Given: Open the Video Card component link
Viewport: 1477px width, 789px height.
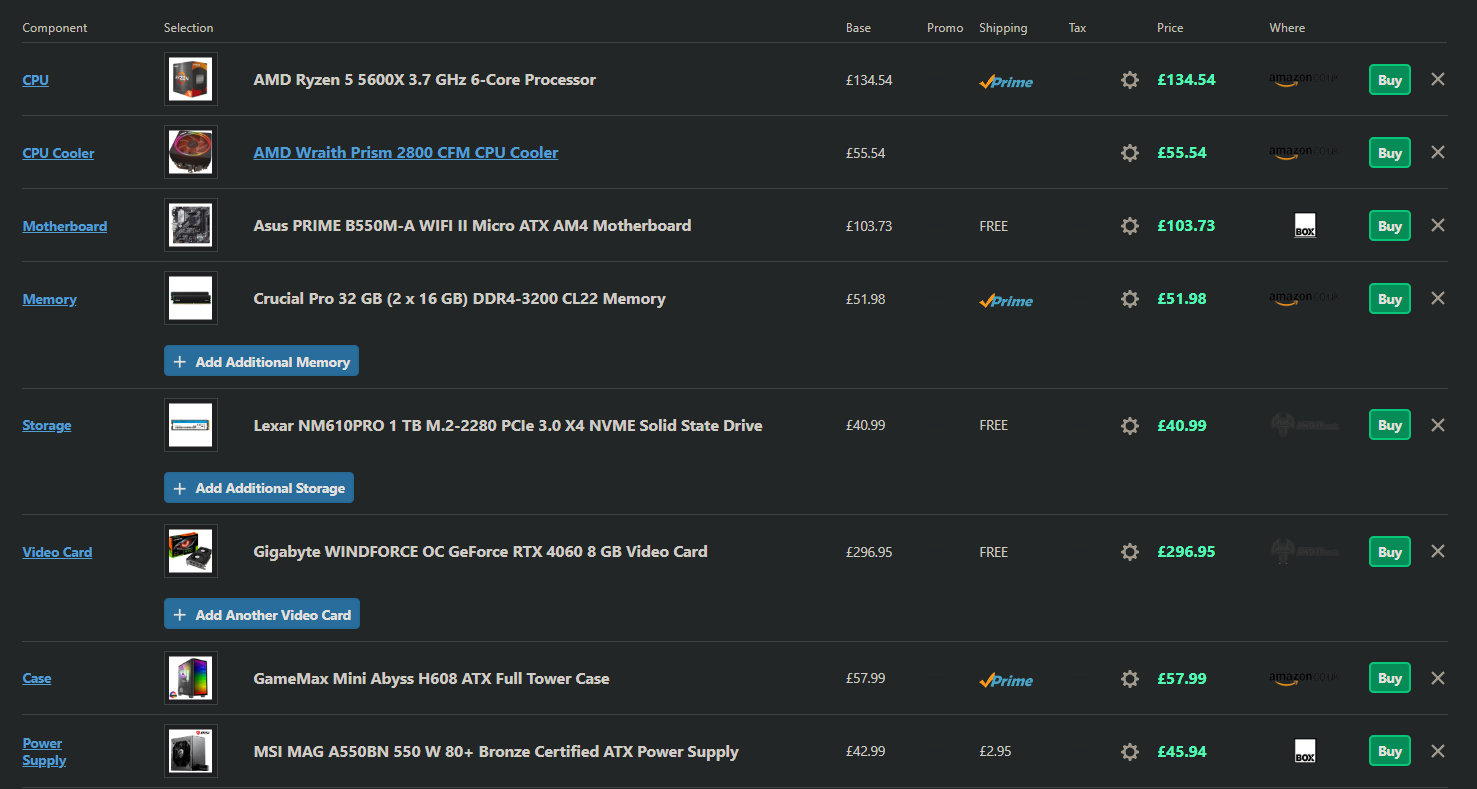Looking at the screenshot, I should (x=57, y=552).
